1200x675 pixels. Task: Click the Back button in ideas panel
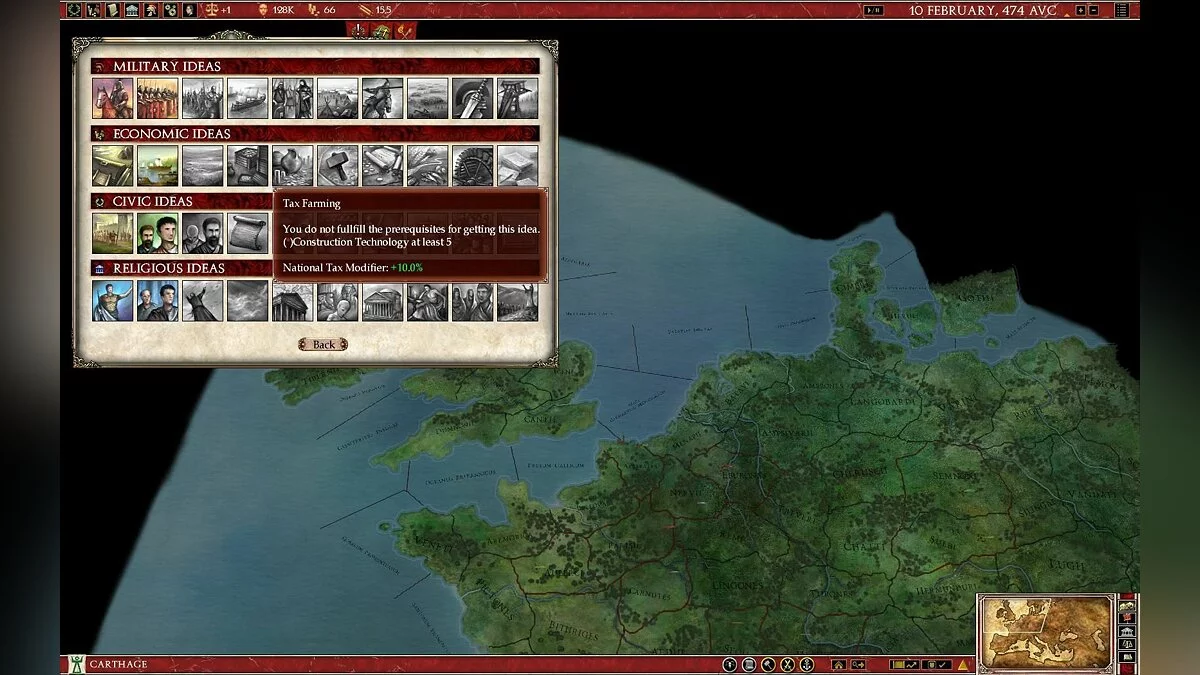tap(323, 344)
